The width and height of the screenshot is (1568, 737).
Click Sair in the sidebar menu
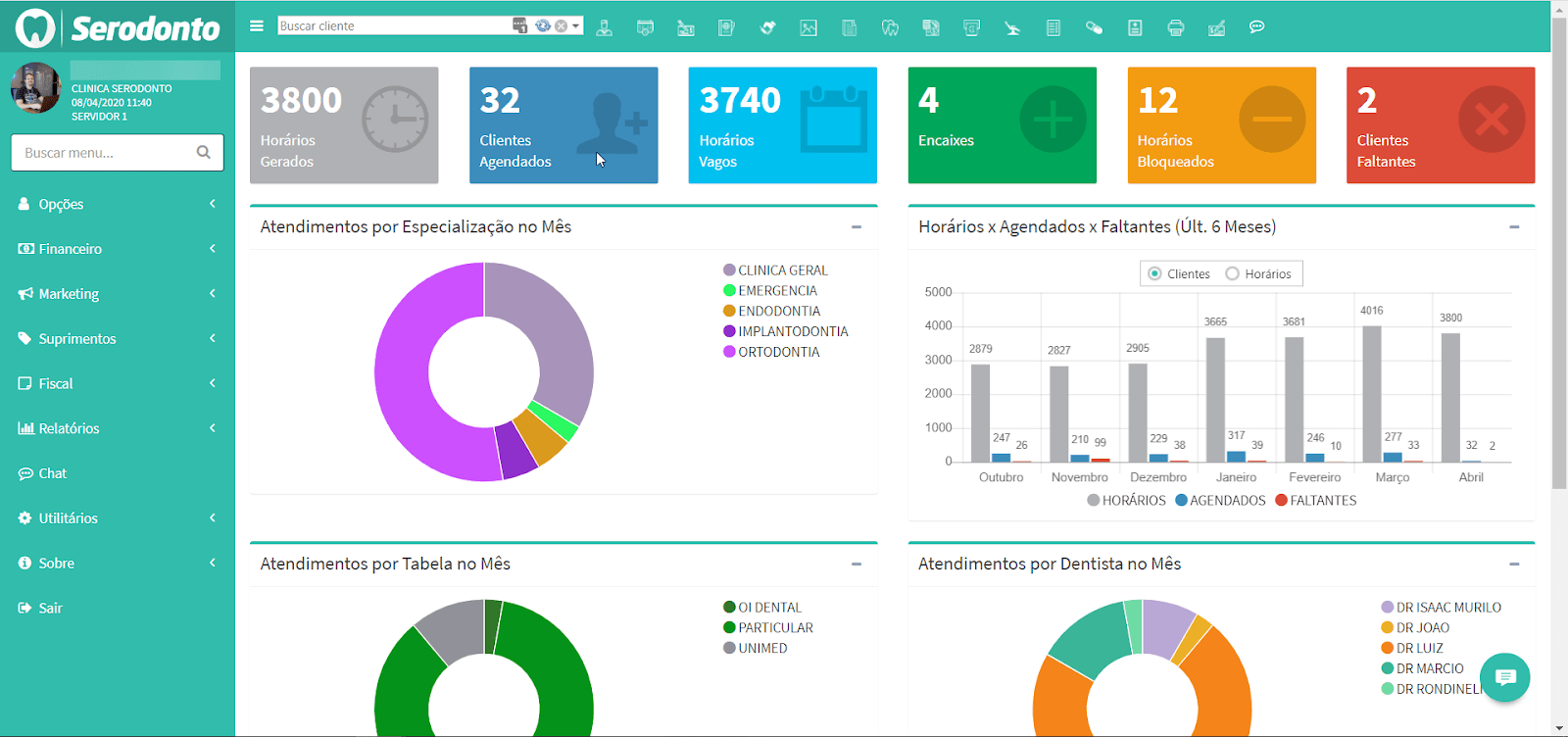point(50,608)
